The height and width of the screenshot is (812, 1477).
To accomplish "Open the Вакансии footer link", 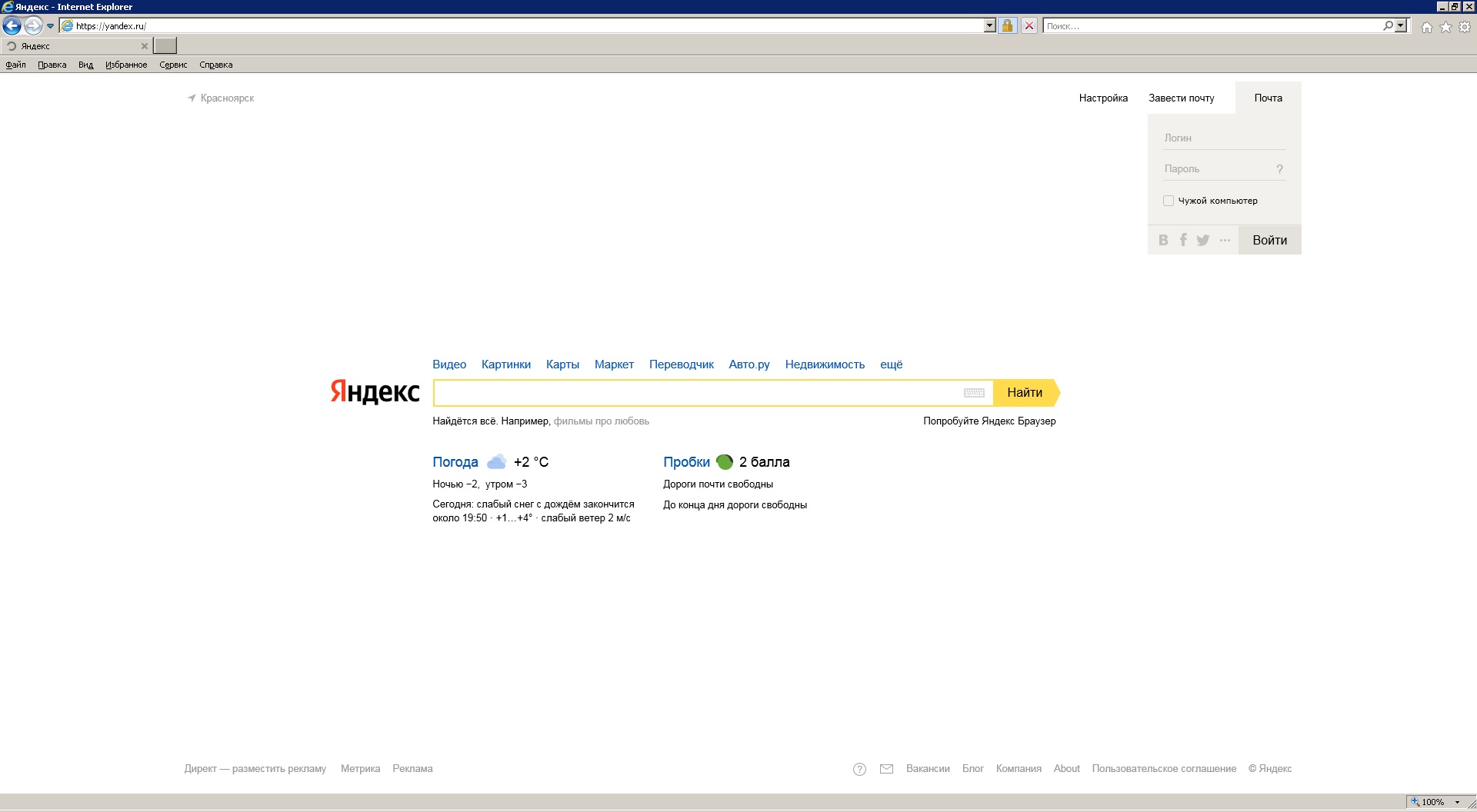I will tap(928, 769).
